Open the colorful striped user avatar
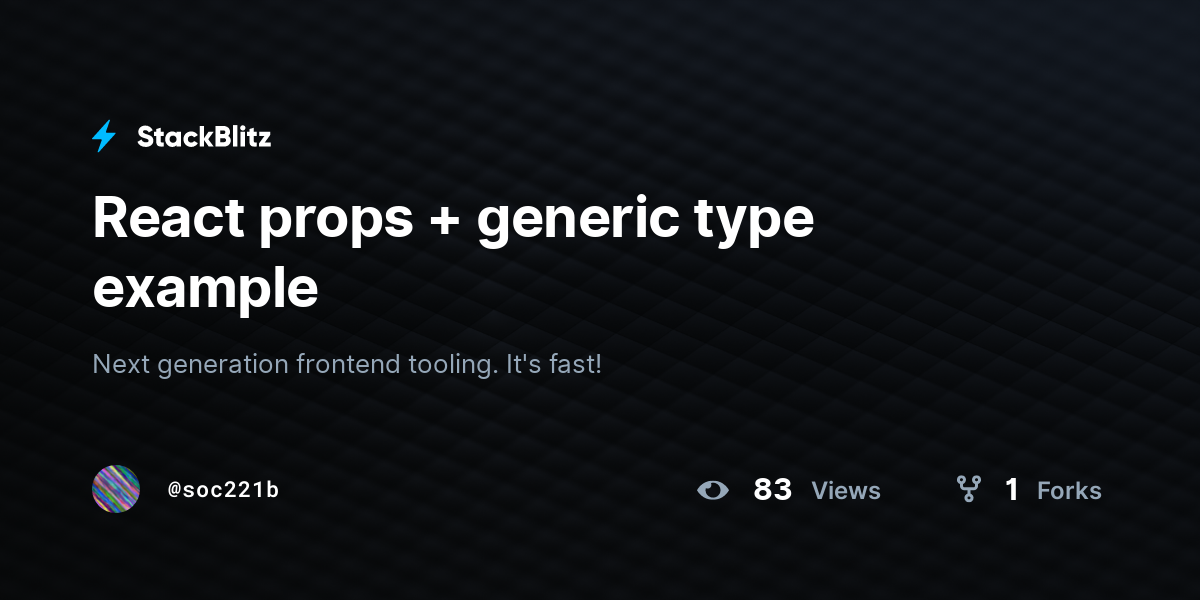 (116, 489)
